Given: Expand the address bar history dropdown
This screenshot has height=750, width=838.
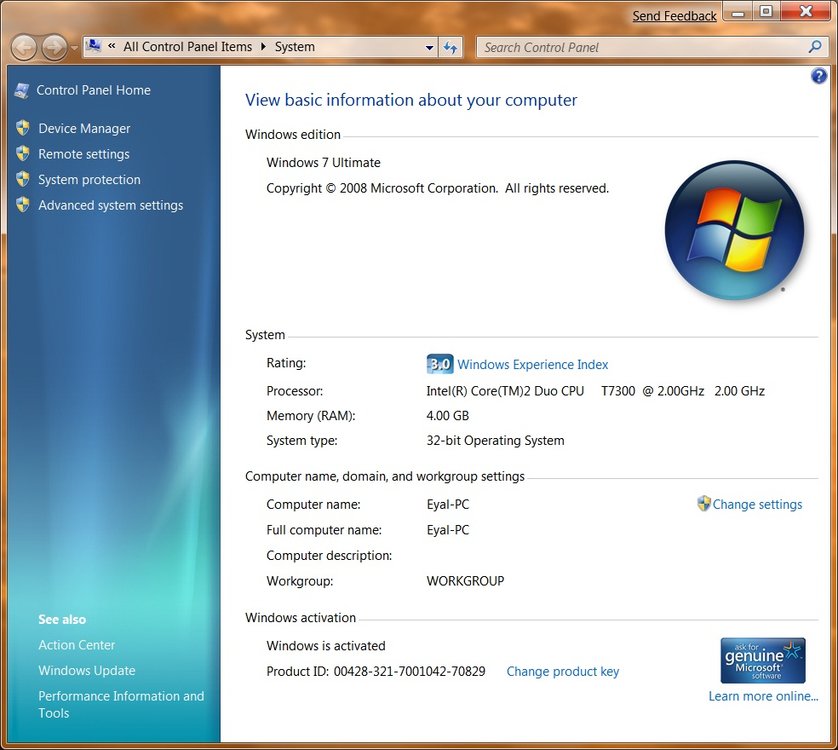Looking at the screenshot, I should [429, 48].
